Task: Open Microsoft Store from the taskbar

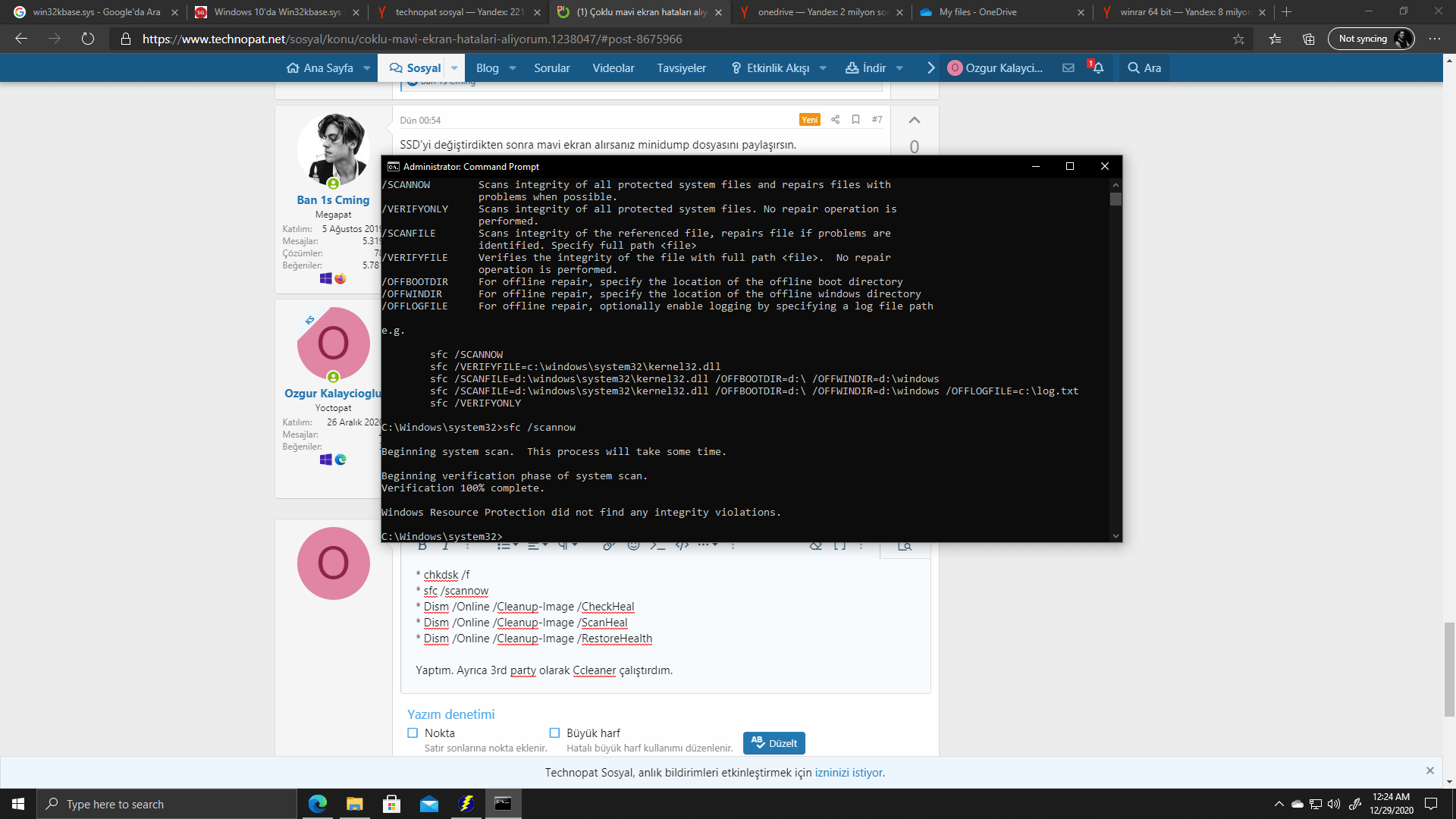Action: tap(391, 804)
